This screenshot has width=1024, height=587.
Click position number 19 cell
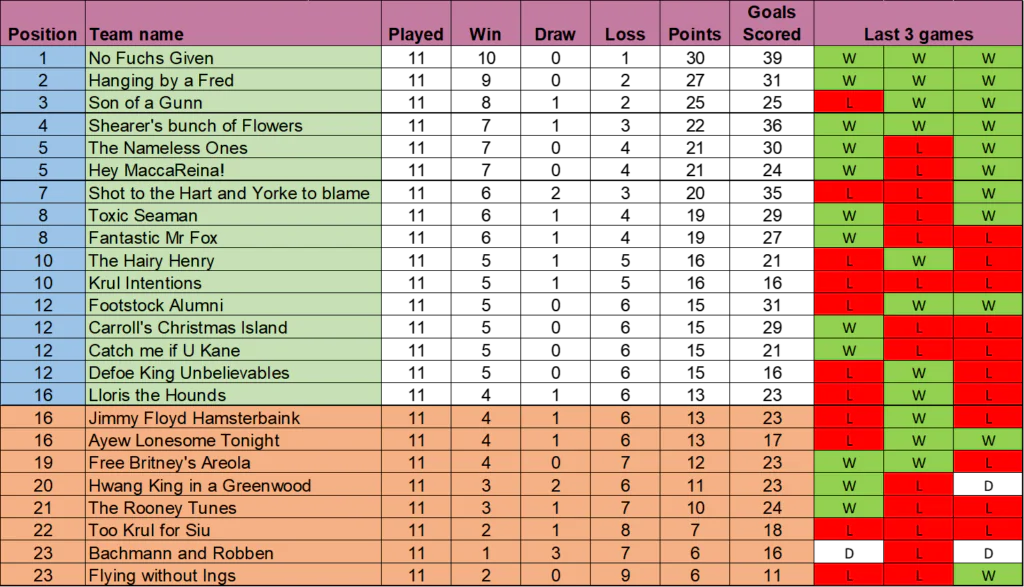(x=42, y=463)
